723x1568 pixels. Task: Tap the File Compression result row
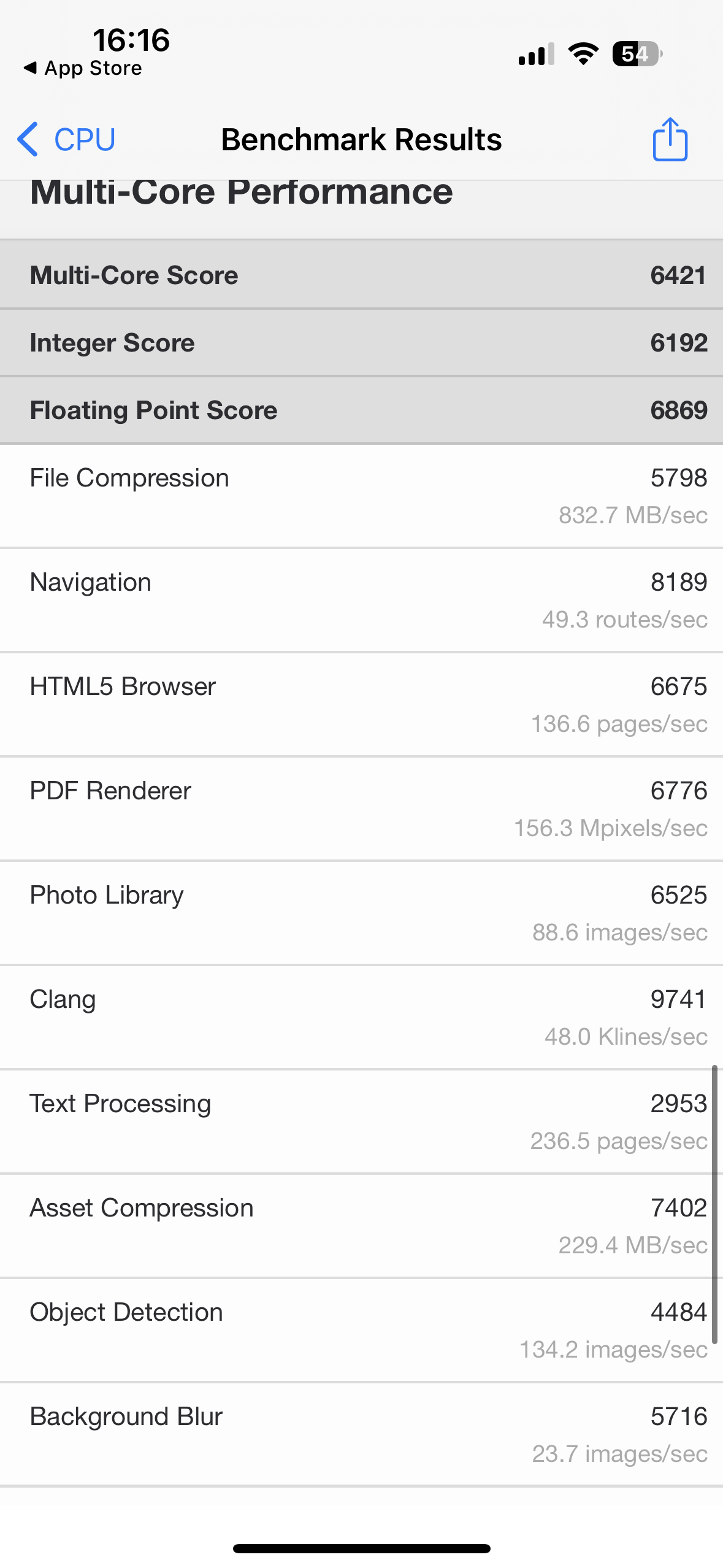[x=361, y=496]
